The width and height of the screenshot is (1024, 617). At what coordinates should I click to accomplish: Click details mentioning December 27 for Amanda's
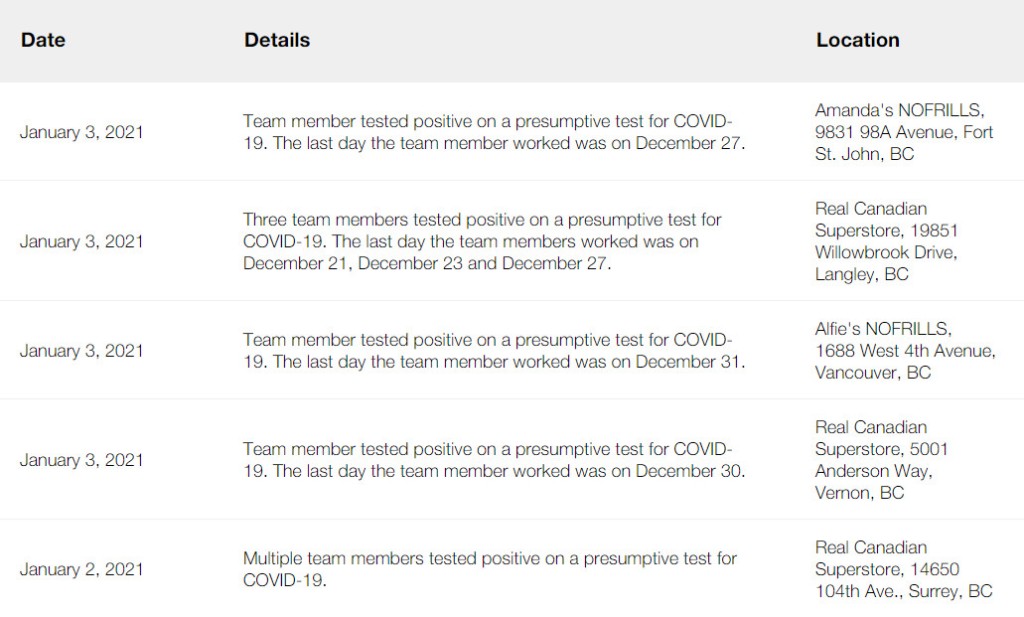[x=494, y=132]
